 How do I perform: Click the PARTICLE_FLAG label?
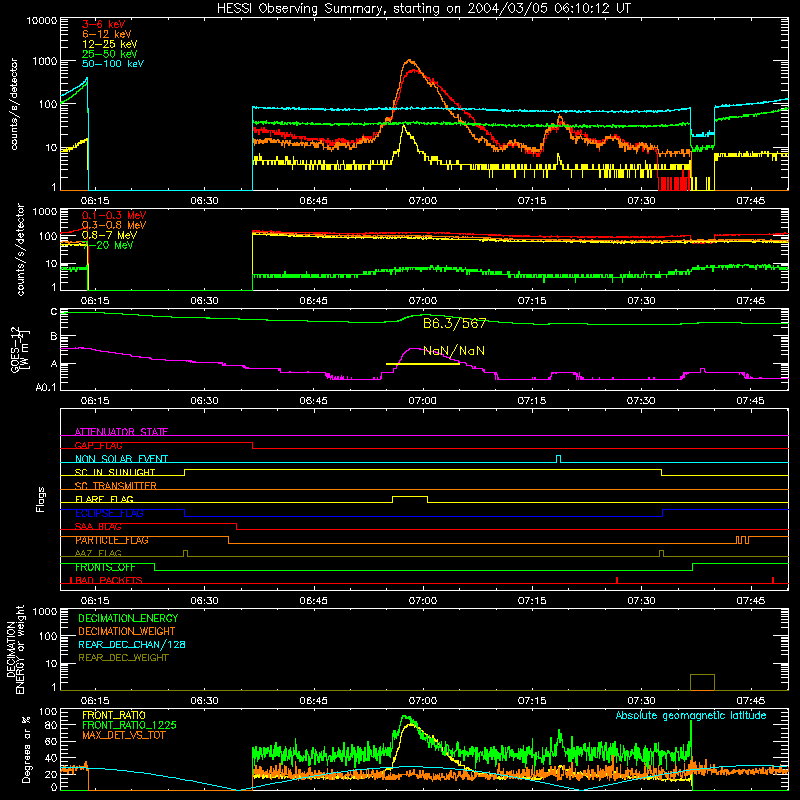point(112,540)
